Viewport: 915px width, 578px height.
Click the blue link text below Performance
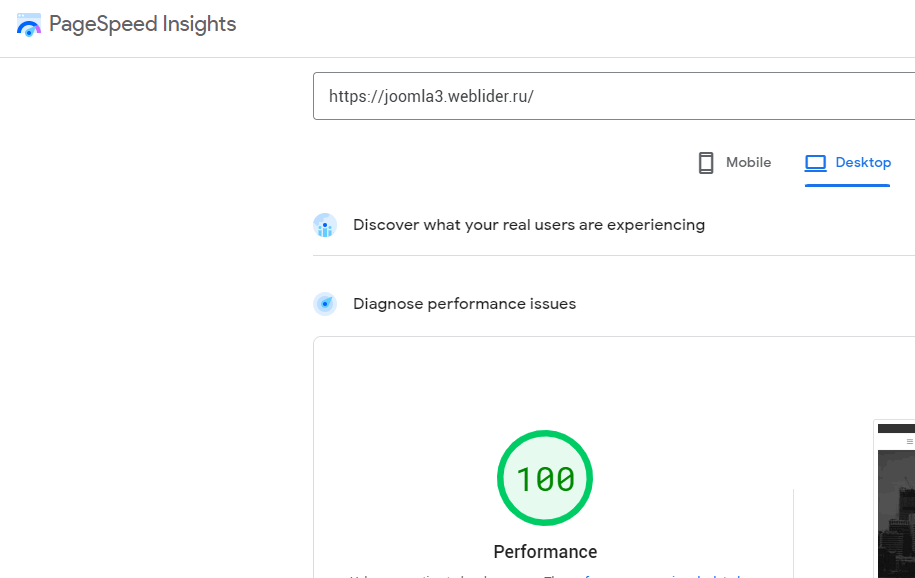click(660, 576)
